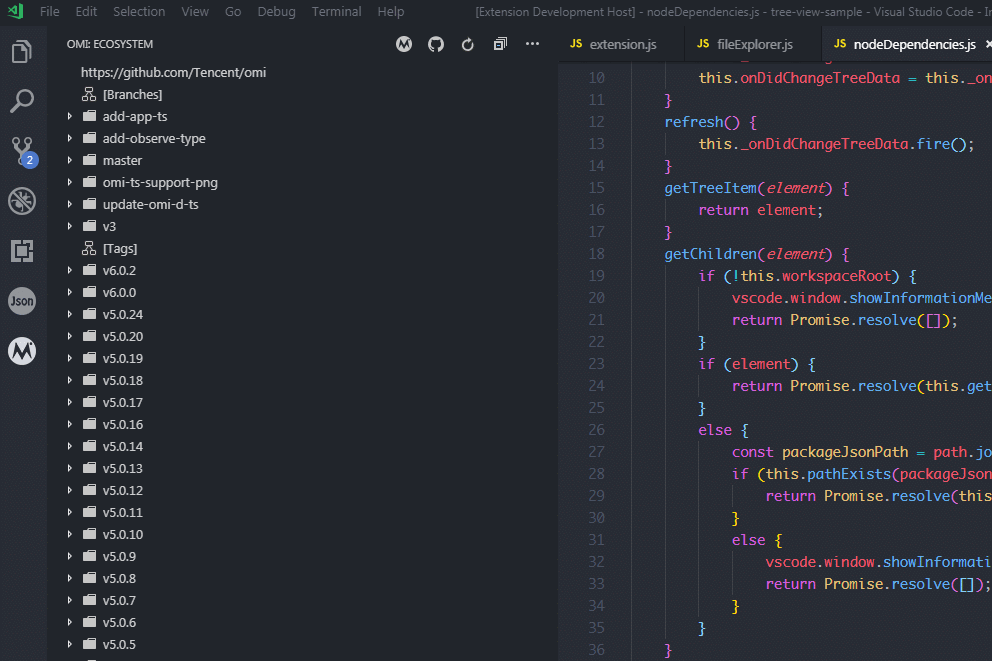Click the collapse all icon in panel header
Image resolution: width=992 pixels, height=661 pixels.
click(x=500, y=44)
